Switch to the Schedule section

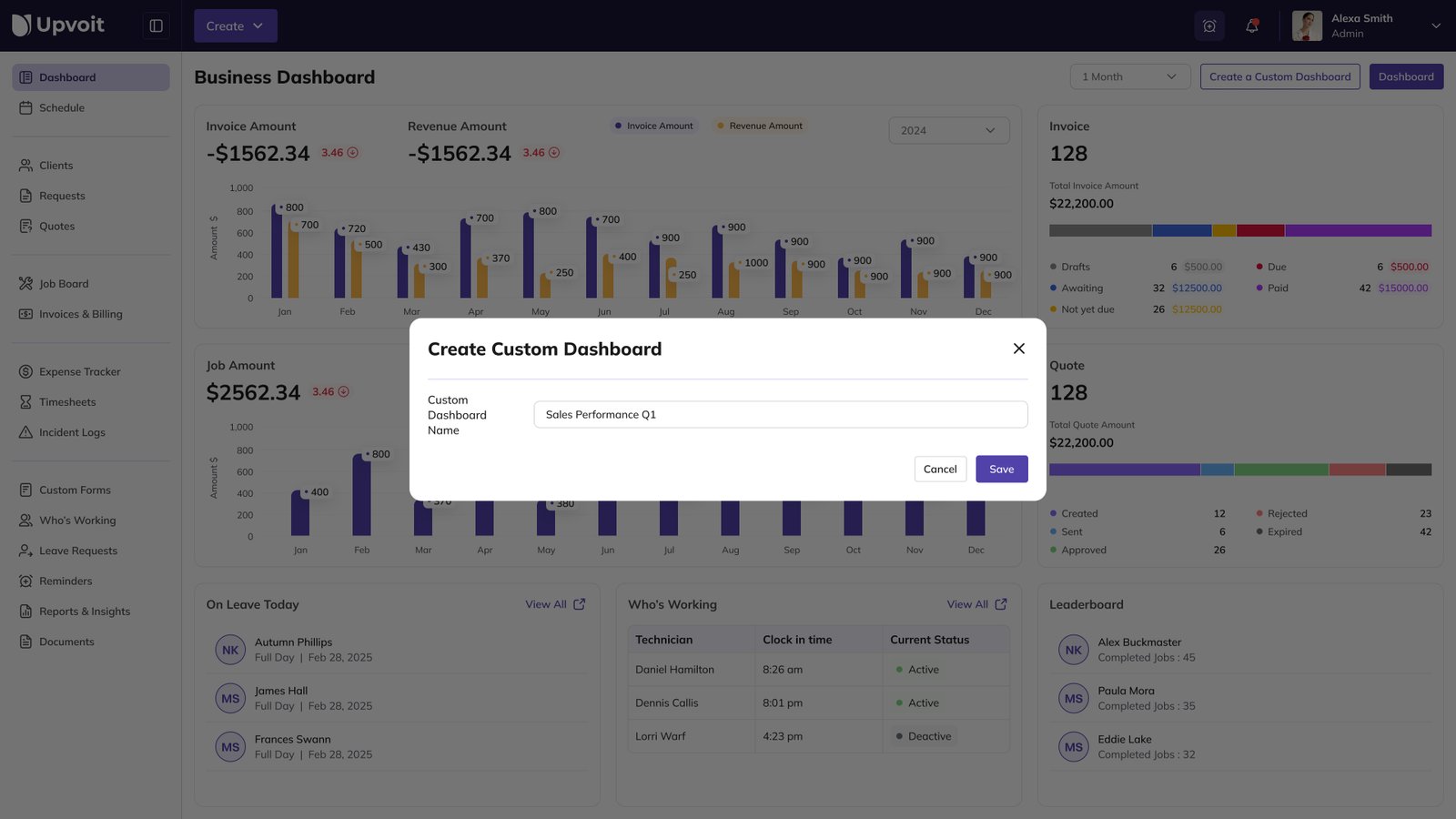point(62,107)
